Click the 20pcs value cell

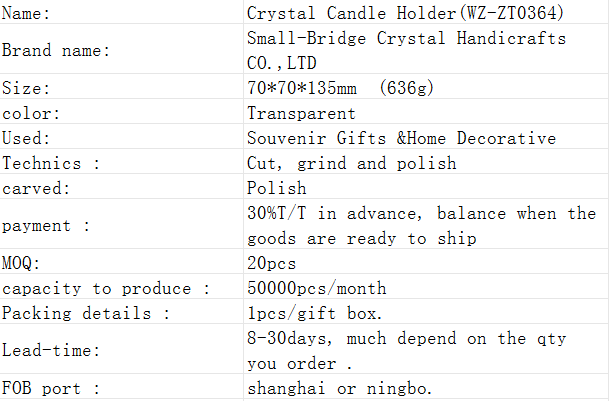[426, 262]
